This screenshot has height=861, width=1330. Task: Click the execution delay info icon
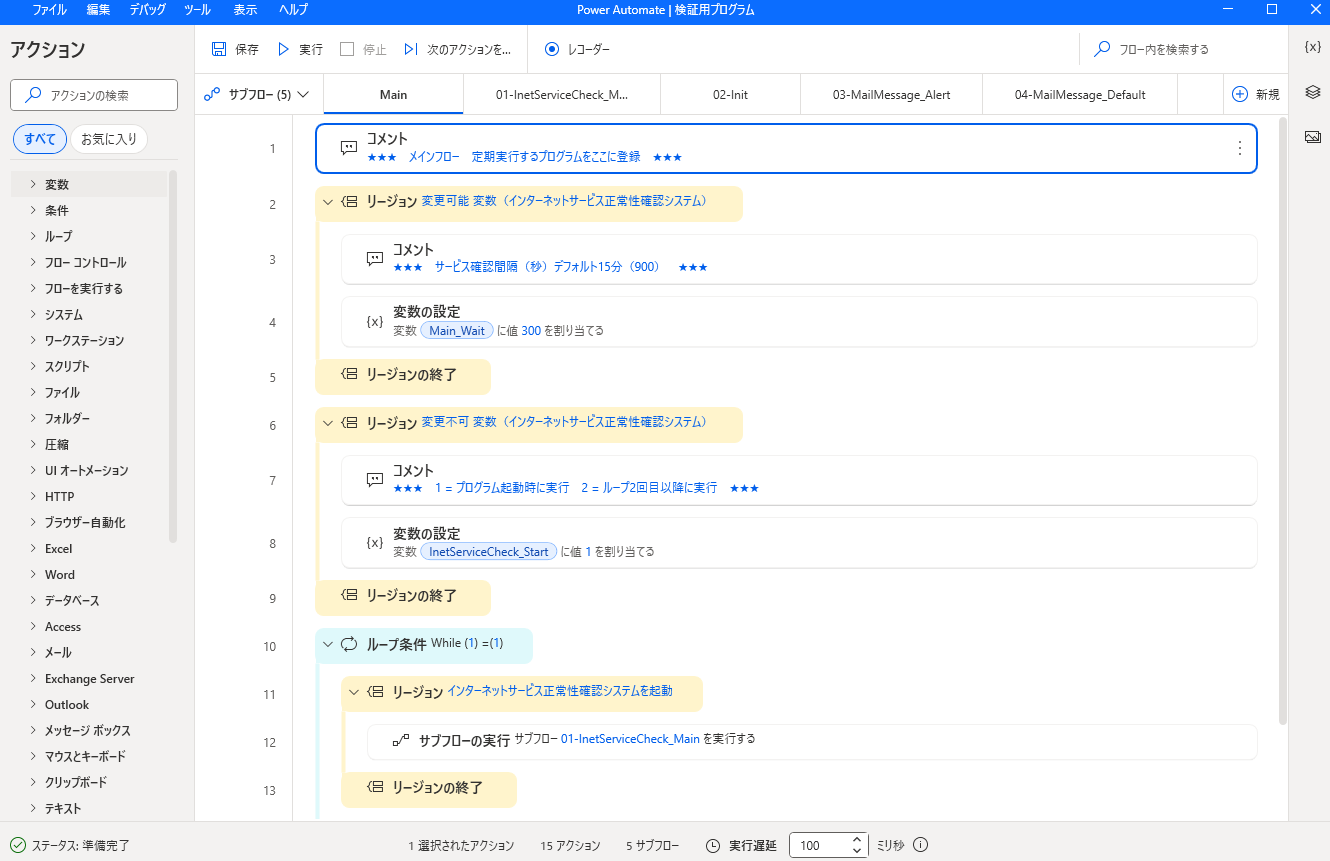click(x=921, y=845)
